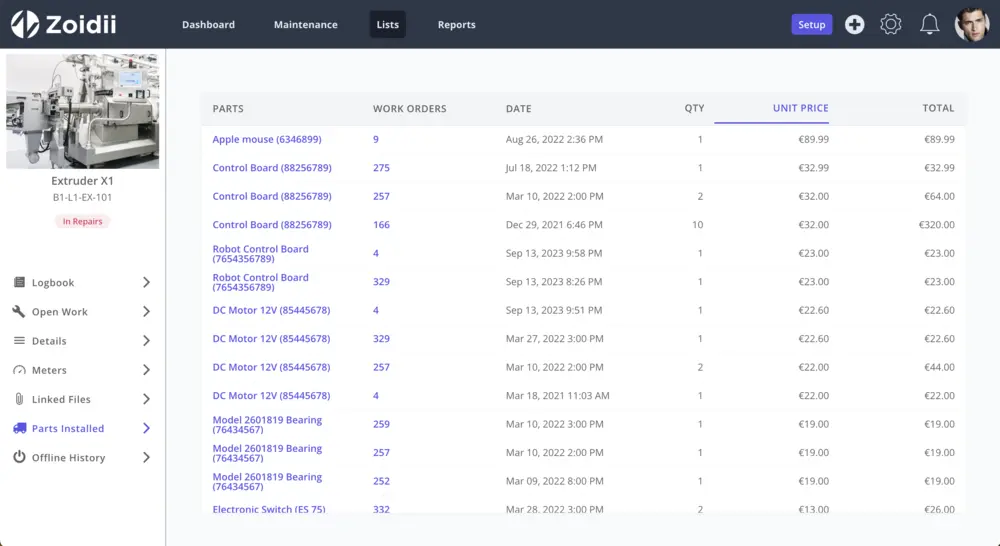The width and height of the screenshot is (1000, 546).
Task: Click the quantity 10 cell
Action: coord(698,225)
